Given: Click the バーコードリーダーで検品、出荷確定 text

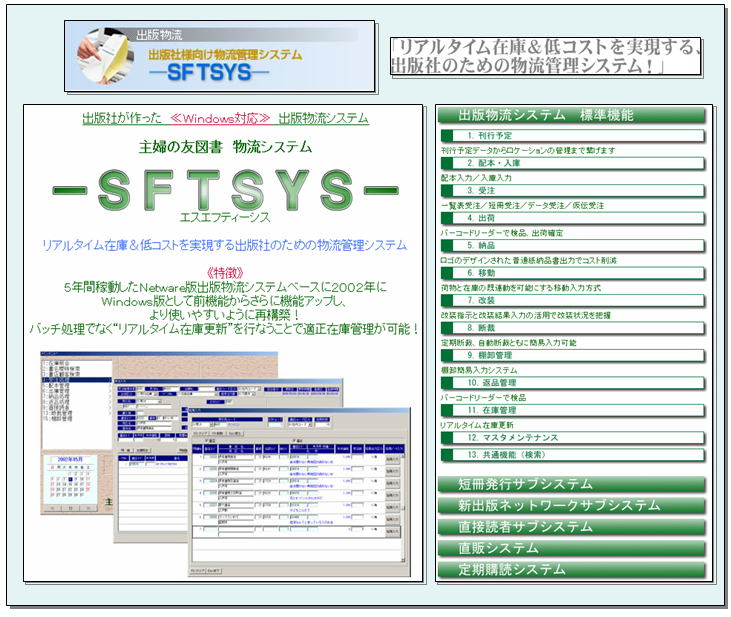Looking at the screenshot, I should point(502,233).
